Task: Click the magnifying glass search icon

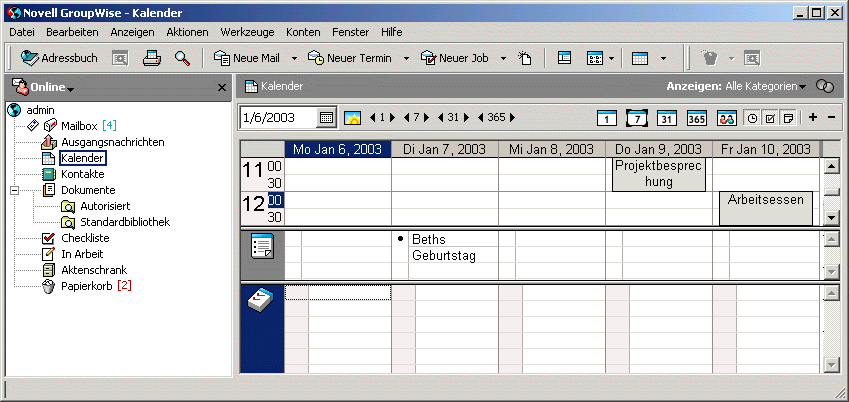Action: (182, 58)
